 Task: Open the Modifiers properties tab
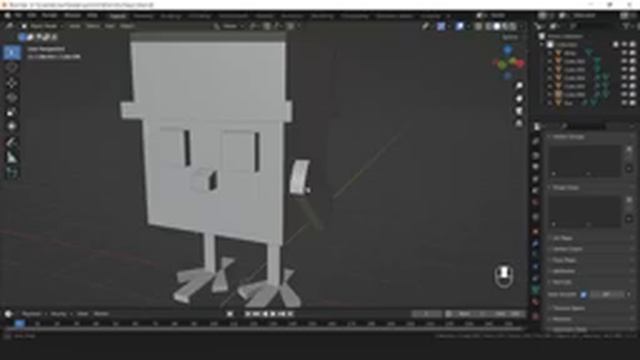[536, 244]
